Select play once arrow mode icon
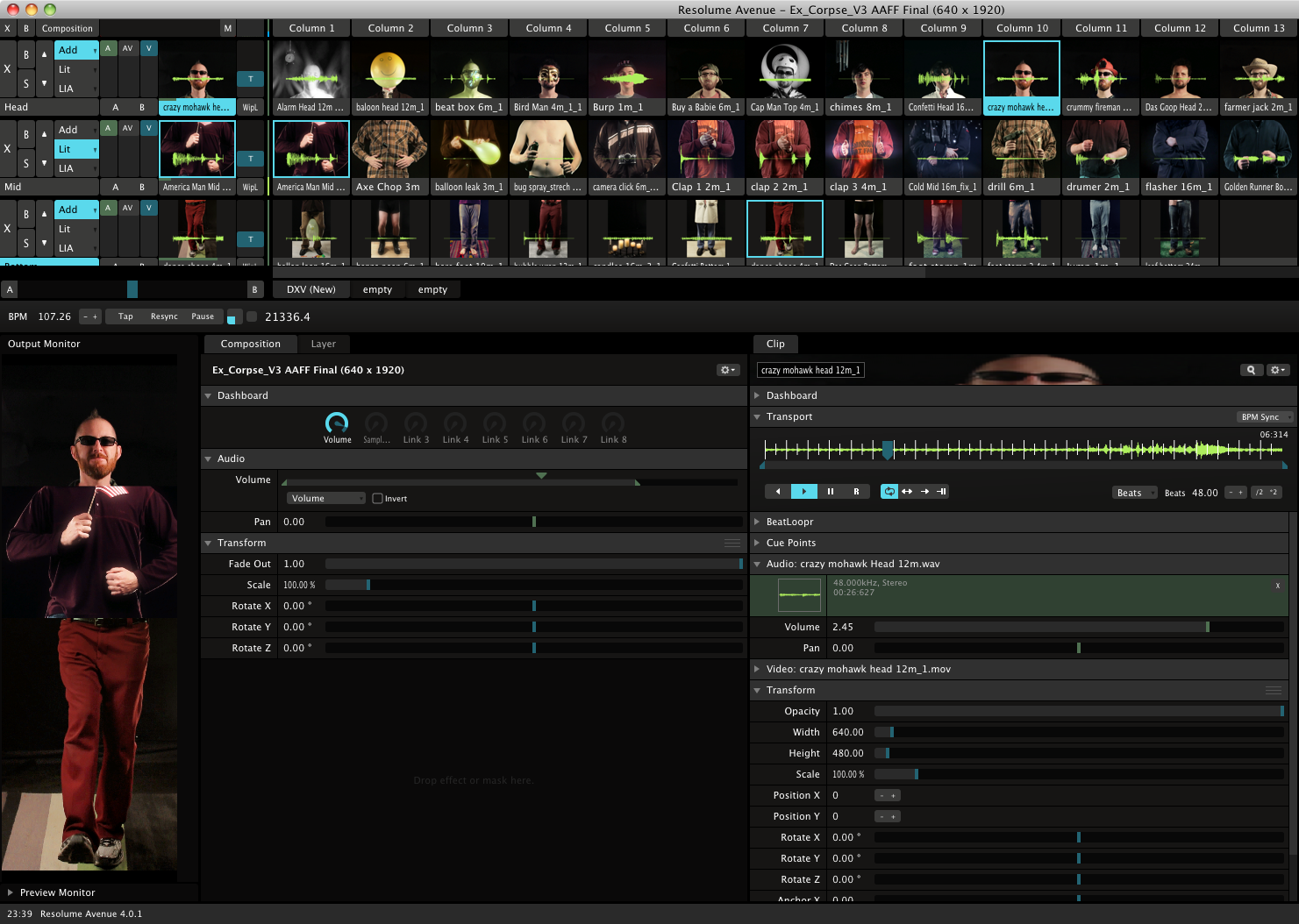Screen dimensions: 1299x924 tap(924, 492)
